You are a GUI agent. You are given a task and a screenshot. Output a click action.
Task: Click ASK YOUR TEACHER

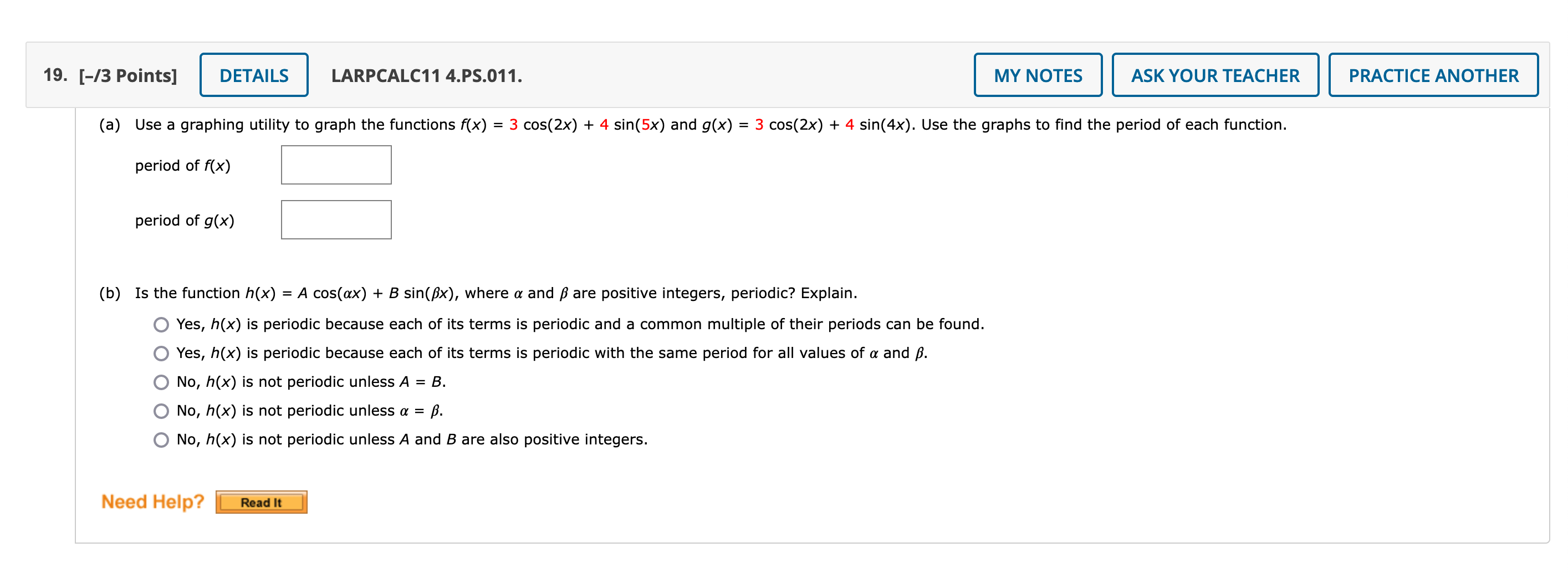(x=1215, y=75)
